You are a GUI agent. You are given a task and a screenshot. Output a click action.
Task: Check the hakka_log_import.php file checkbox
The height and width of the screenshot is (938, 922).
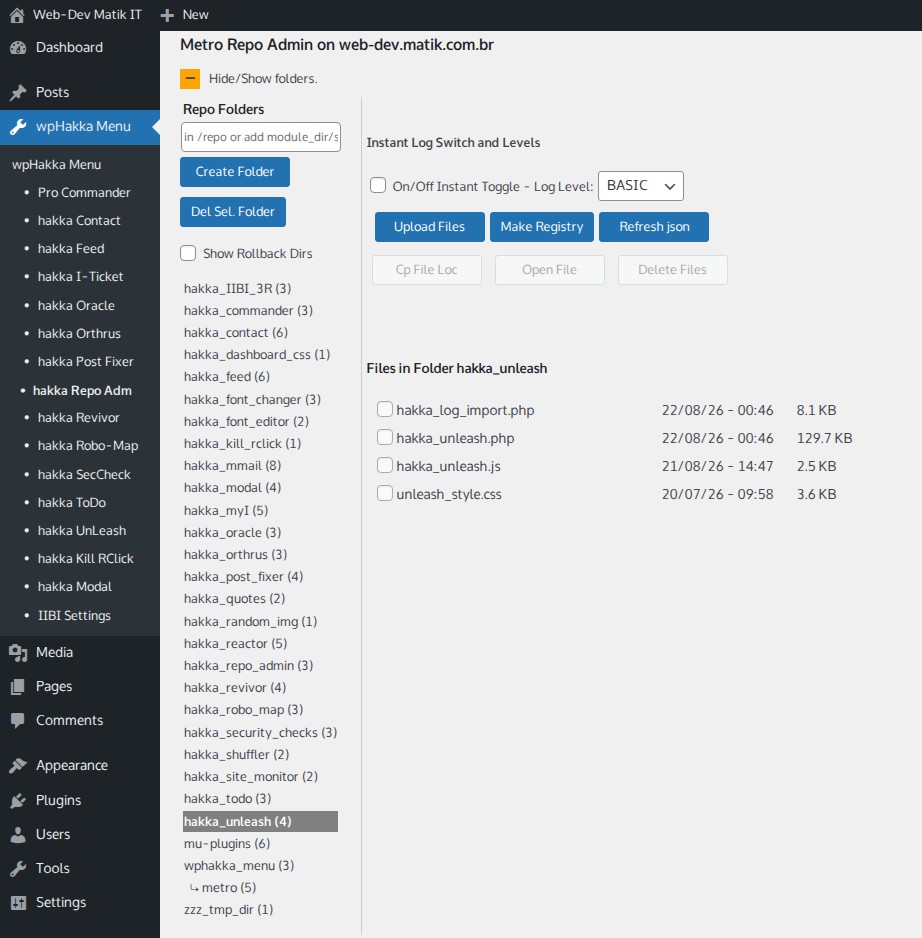385,409
